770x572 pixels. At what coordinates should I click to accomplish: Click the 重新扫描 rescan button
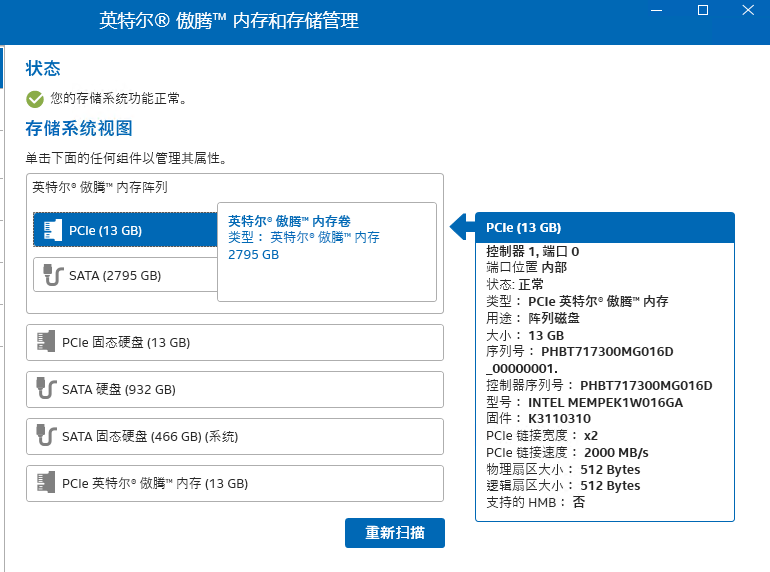pyautogui.click(x=395, y=533)
